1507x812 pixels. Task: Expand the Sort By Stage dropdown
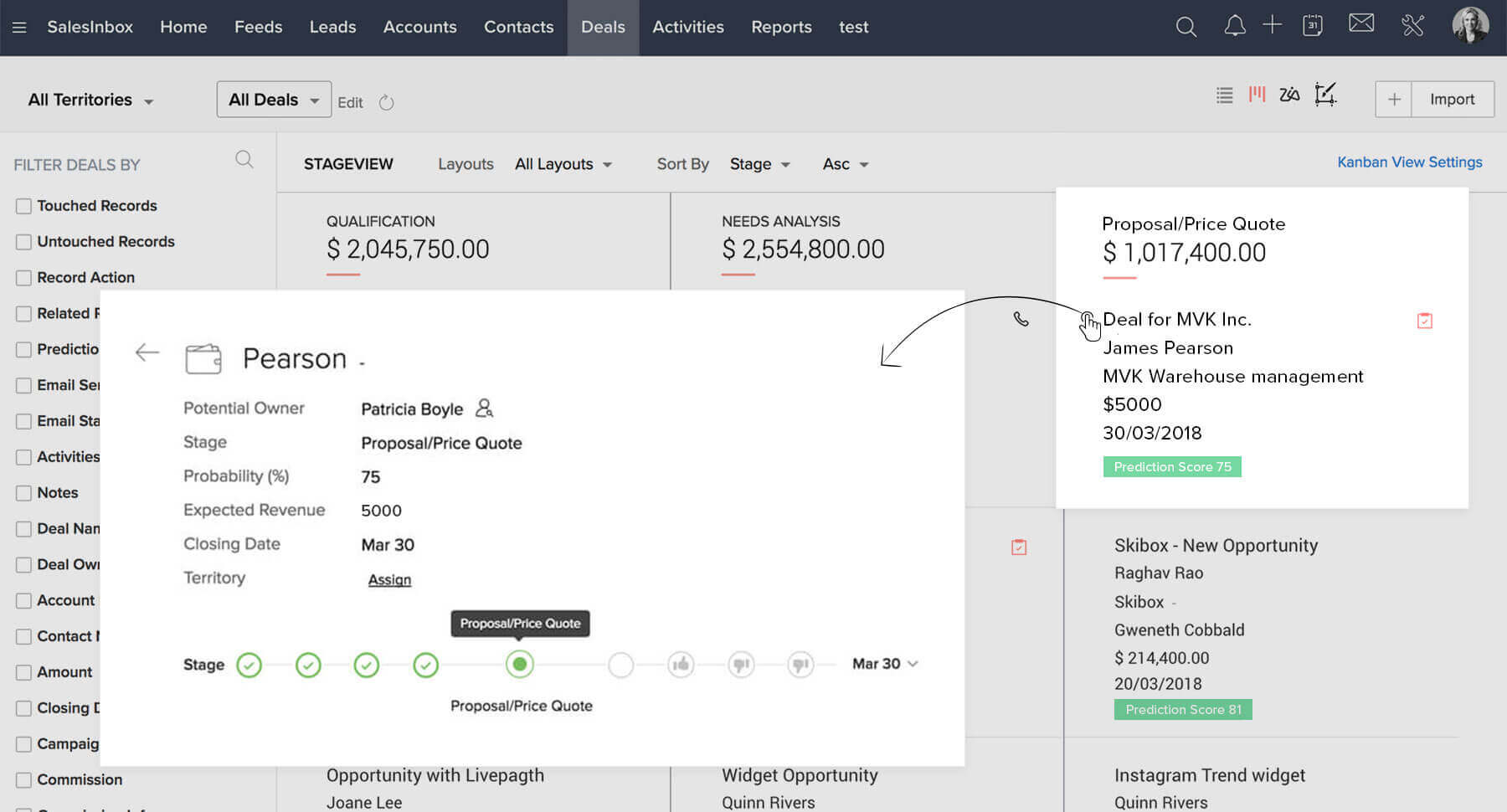(759, 164)
